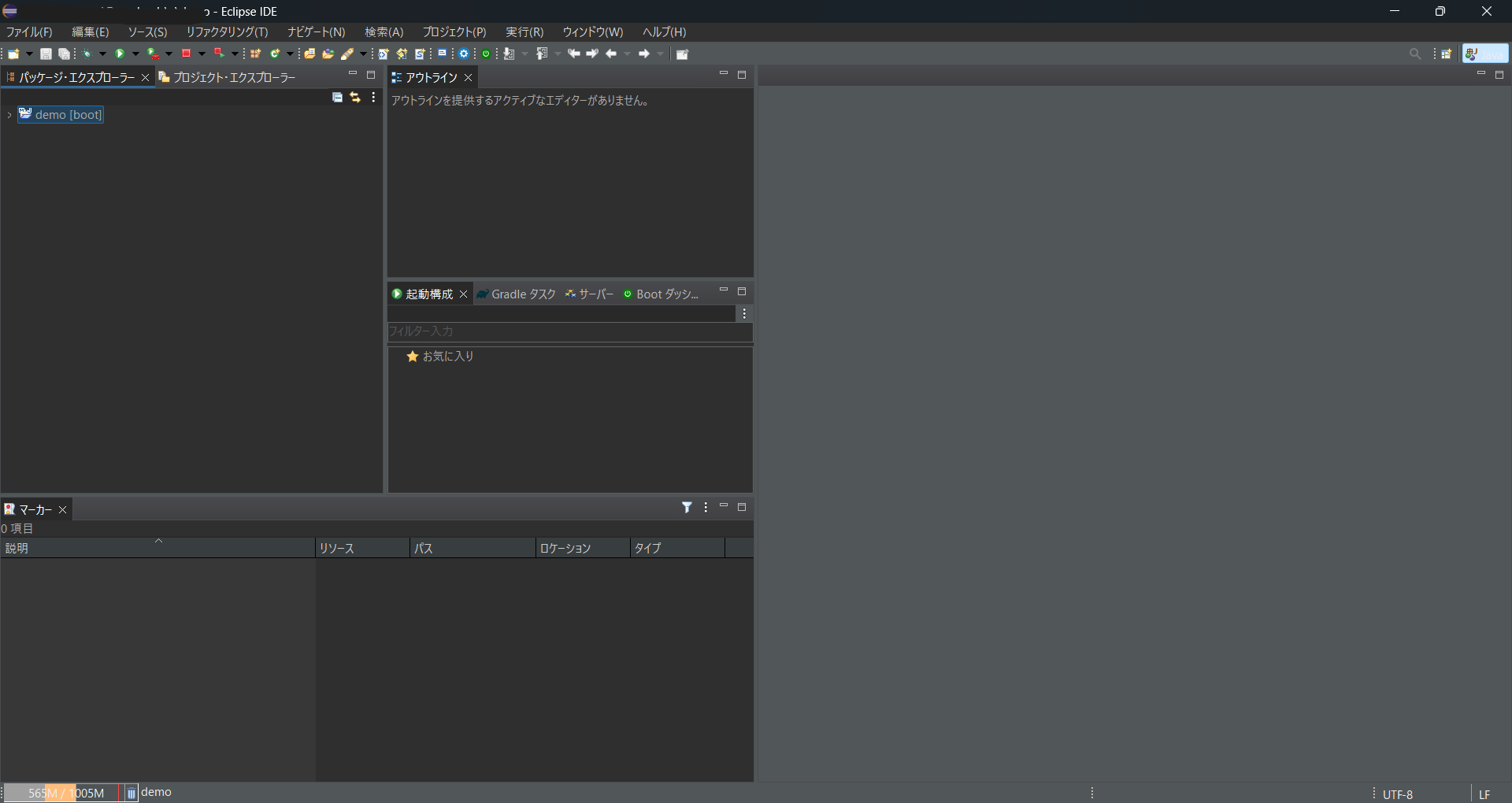Open the ウィンドウ(W) menu

pyautogui.click(x=593, y=32)
